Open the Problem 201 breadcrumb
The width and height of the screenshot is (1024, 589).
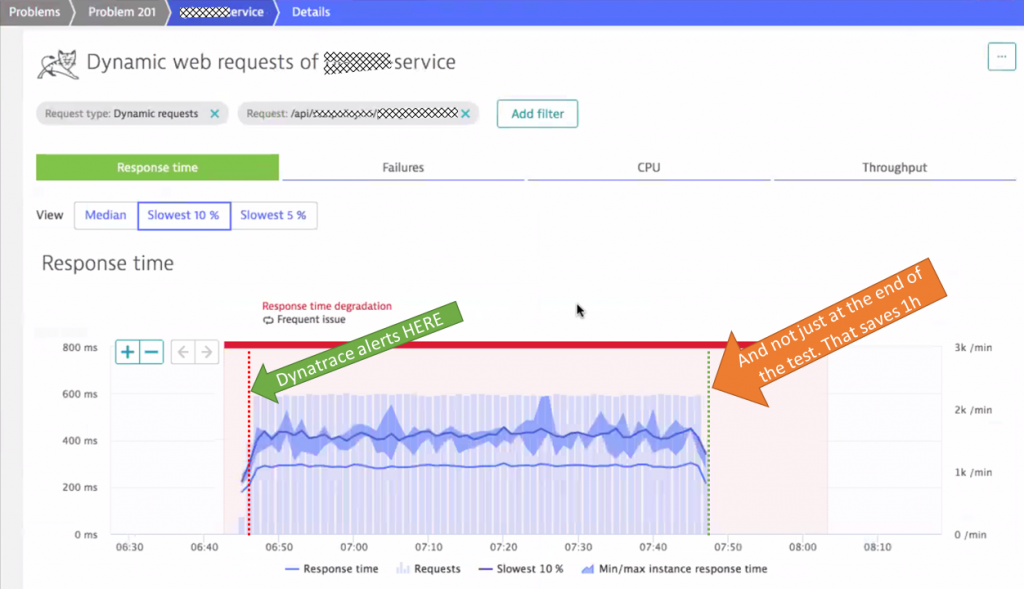tap(120, 12)
